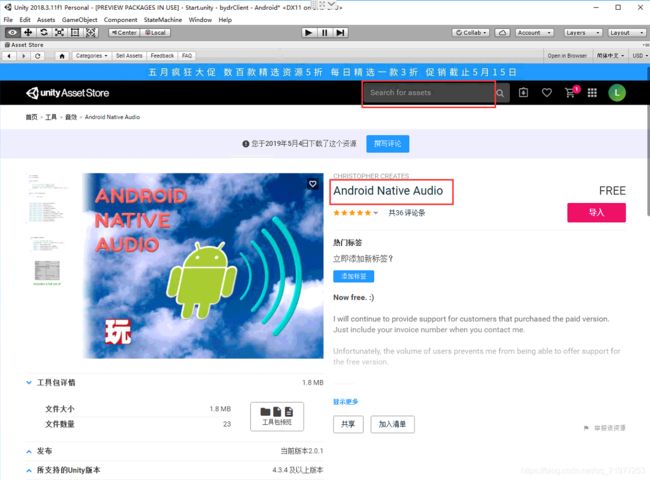Refresh the Asset Store page
Image resolution: width=650 pixels, height=480 pixels.
tap(38, 56)
